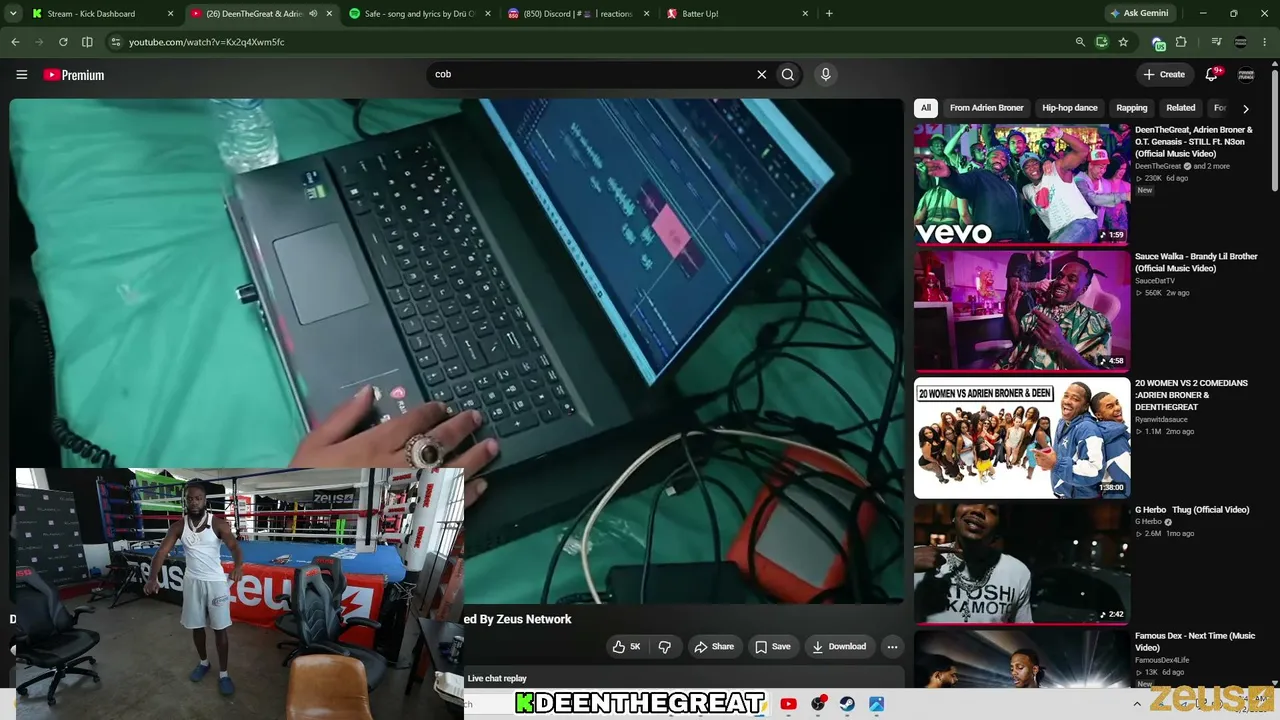Download the video

[839, 646]
